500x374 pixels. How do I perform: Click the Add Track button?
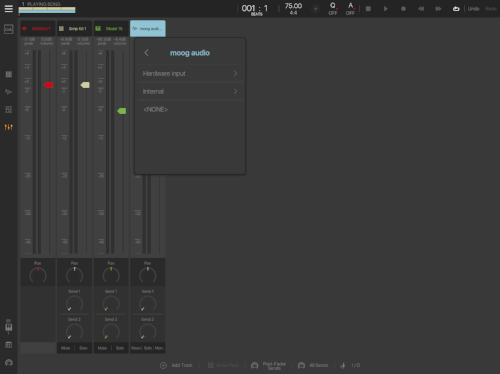click(x=177, y=365)
